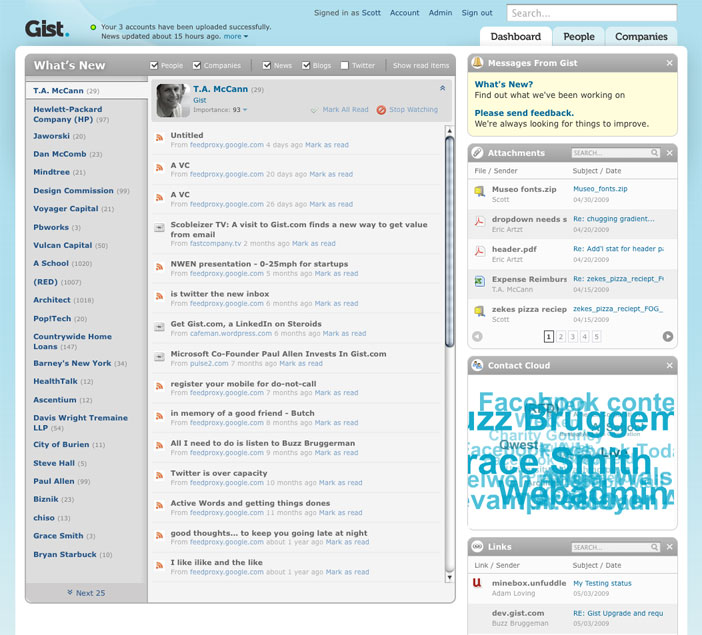
Task: Click the RSS icon beside NWEN presentation
Action: (159, 267)
